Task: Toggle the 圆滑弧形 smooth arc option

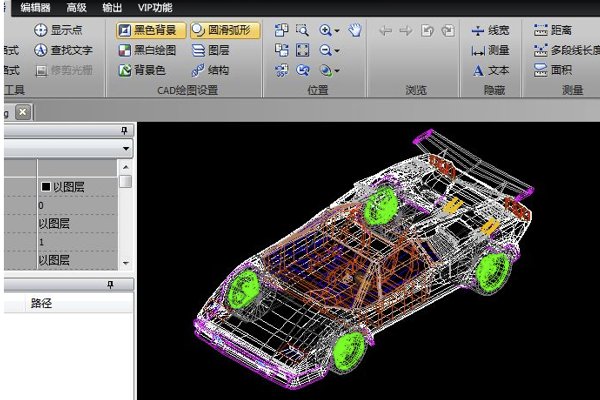Action: click(x=224, y=31)
